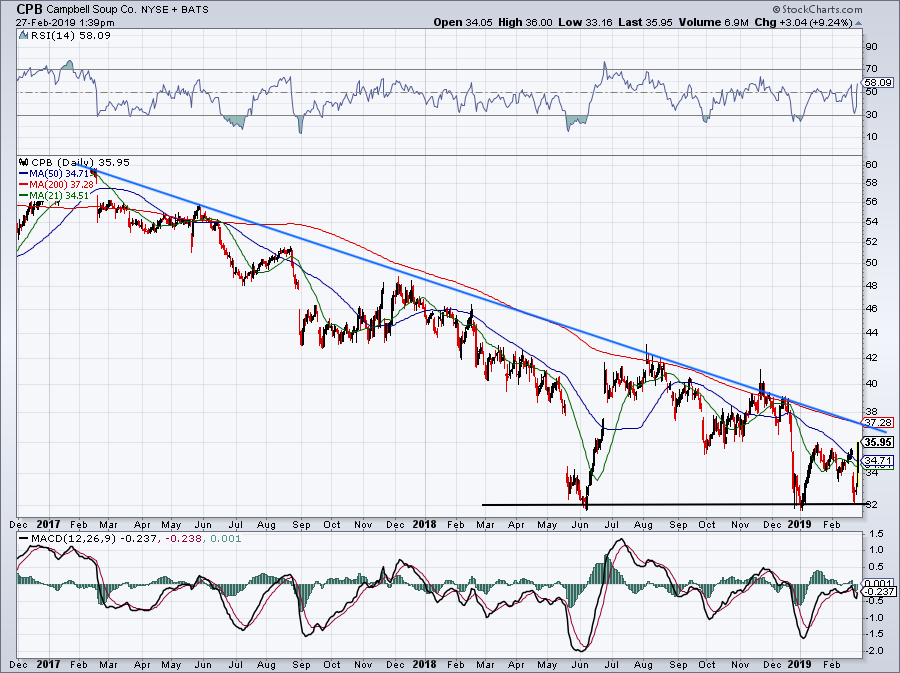
Task: Click the bold 35.95 last price tag
Action: tap(878, 442)
